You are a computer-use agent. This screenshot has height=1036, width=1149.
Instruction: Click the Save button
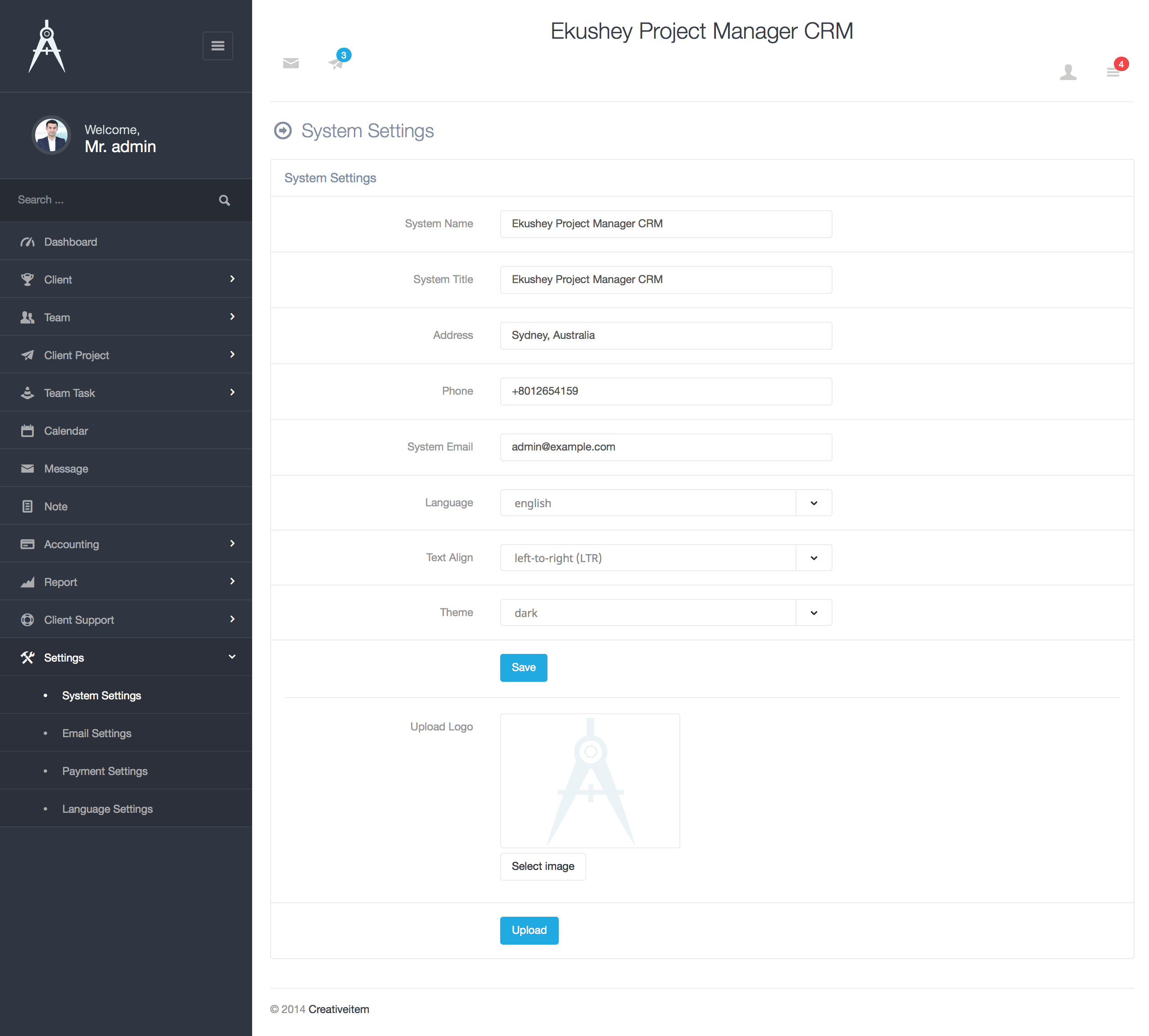coord(523,667)
